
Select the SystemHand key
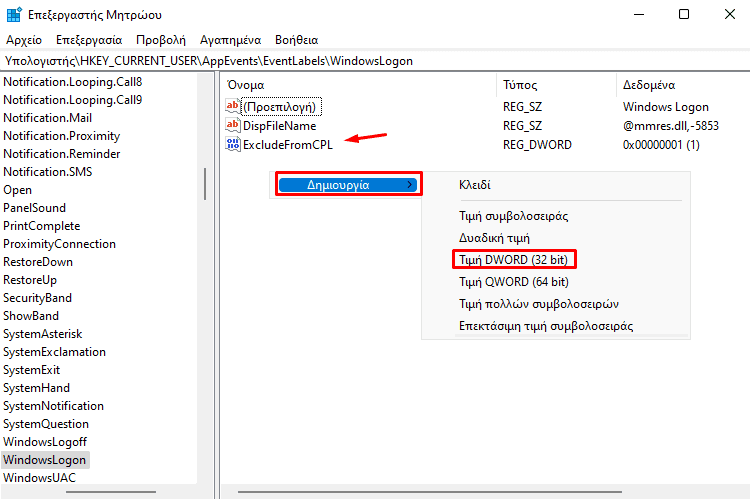point(36,388)
